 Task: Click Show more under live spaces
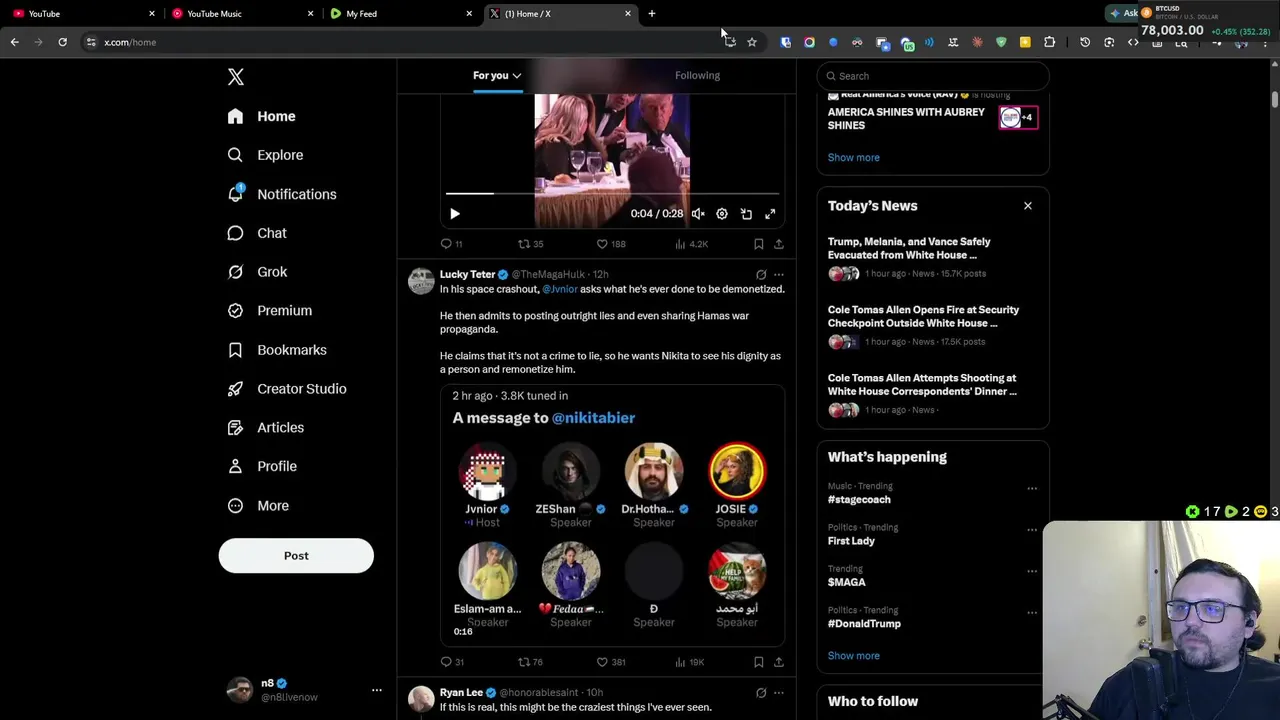pos(853,157)
